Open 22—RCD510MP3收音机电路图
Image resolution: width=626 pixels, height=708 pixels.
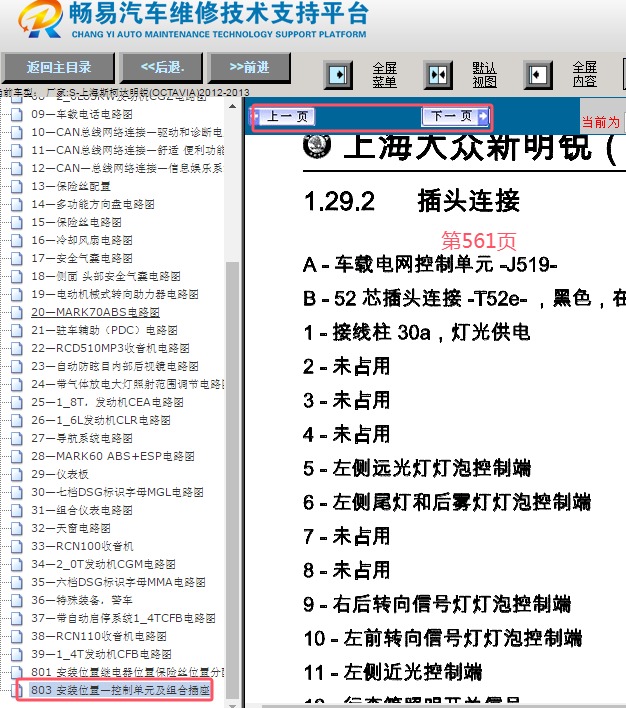(x=110, y=348)
